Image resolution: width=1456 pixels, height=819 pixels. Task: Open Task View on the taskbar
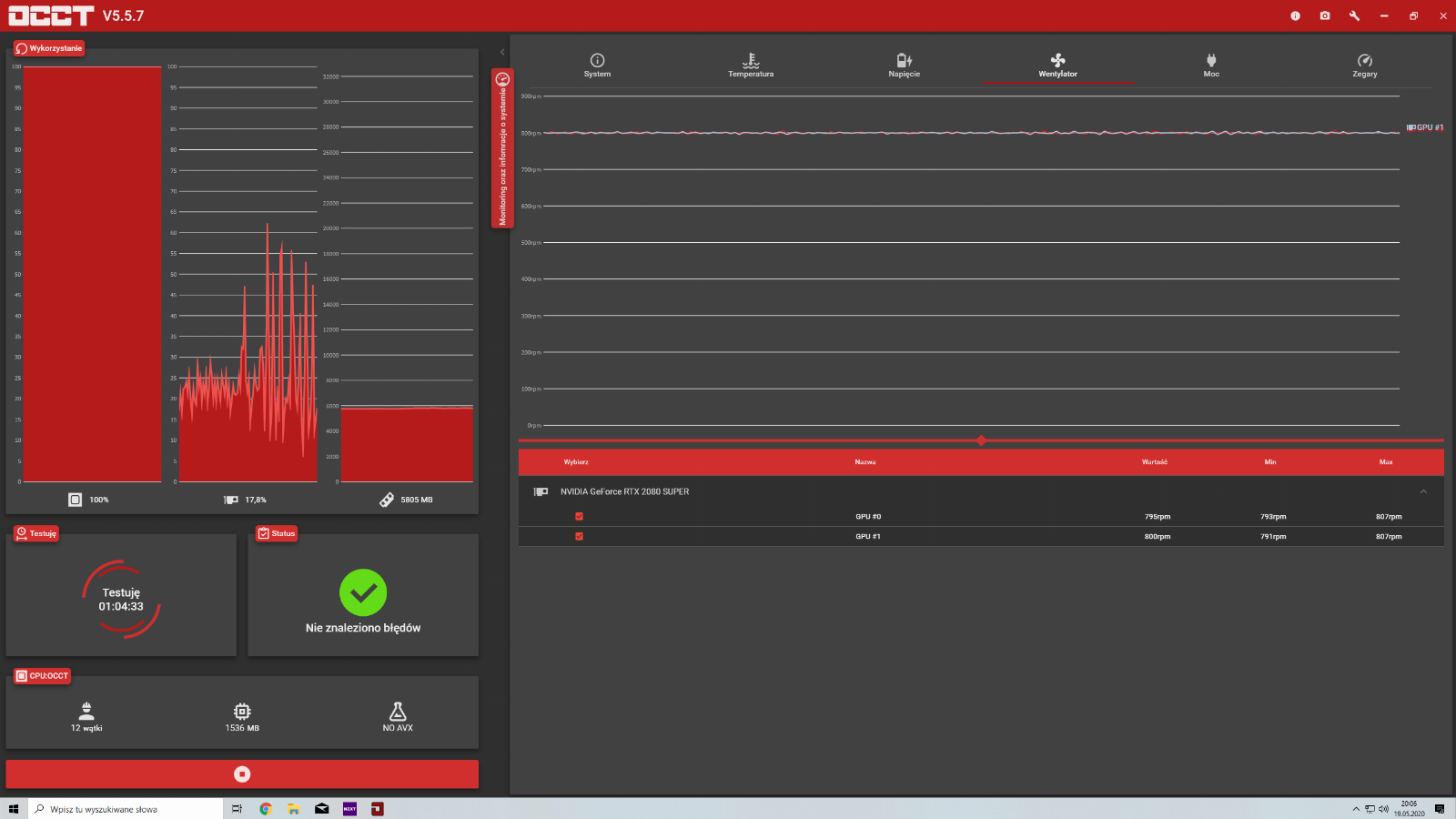click(x=237, y=809)
